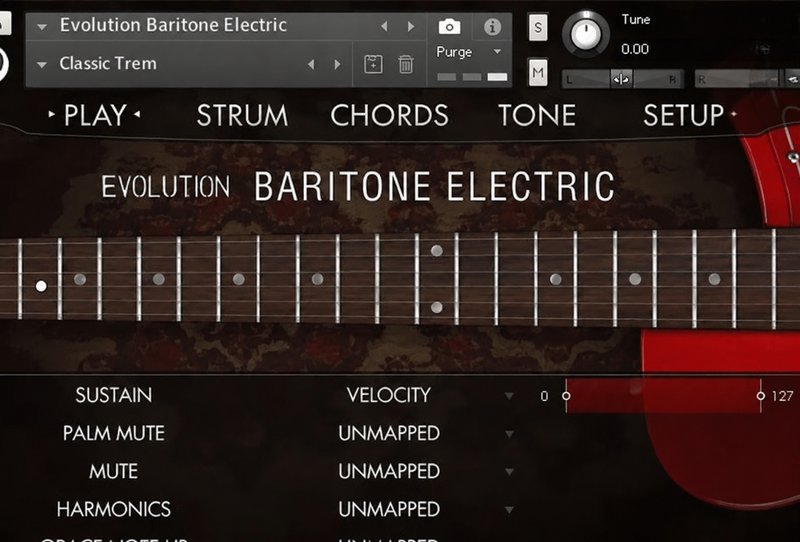This screenshot has height=542, width=800.
Task: Open the Sustain Velocity mapping dropdown arrow
Action: pyautogui.click(x=509, y=396)
